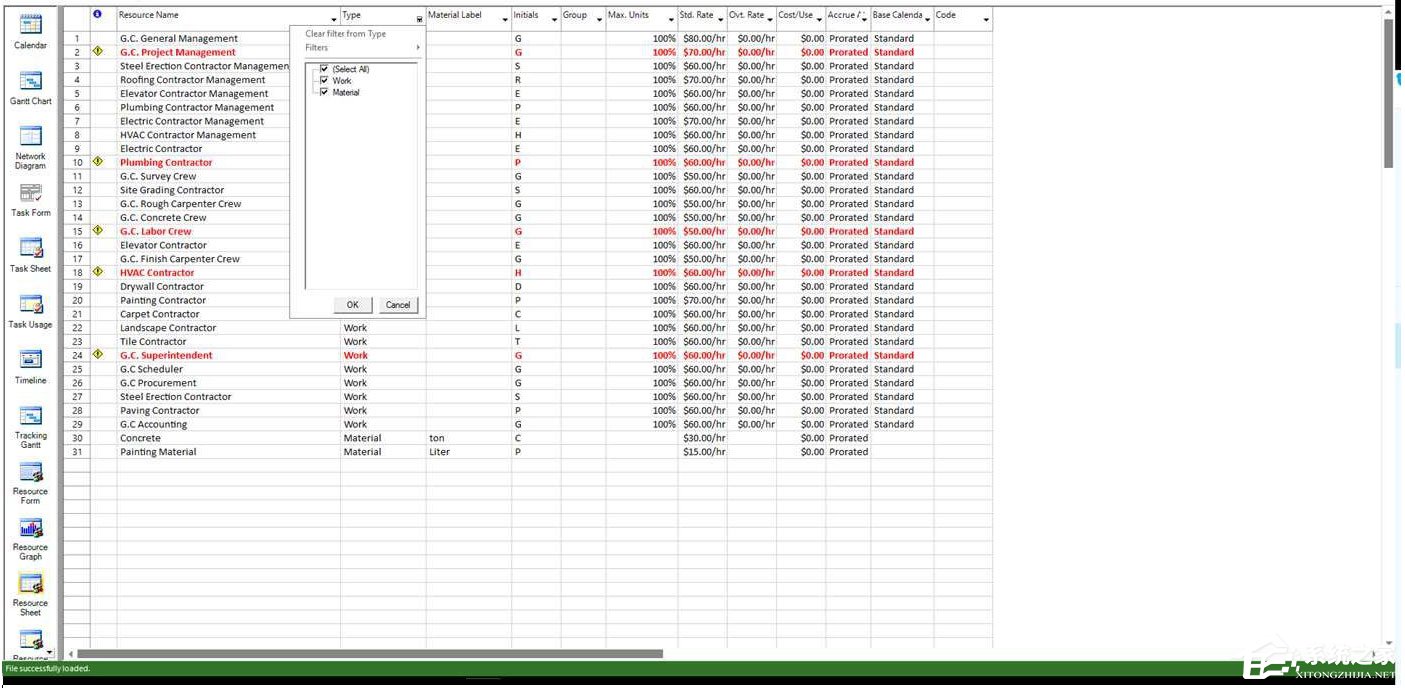Click the Base Calendar column header

pos(902,18)
